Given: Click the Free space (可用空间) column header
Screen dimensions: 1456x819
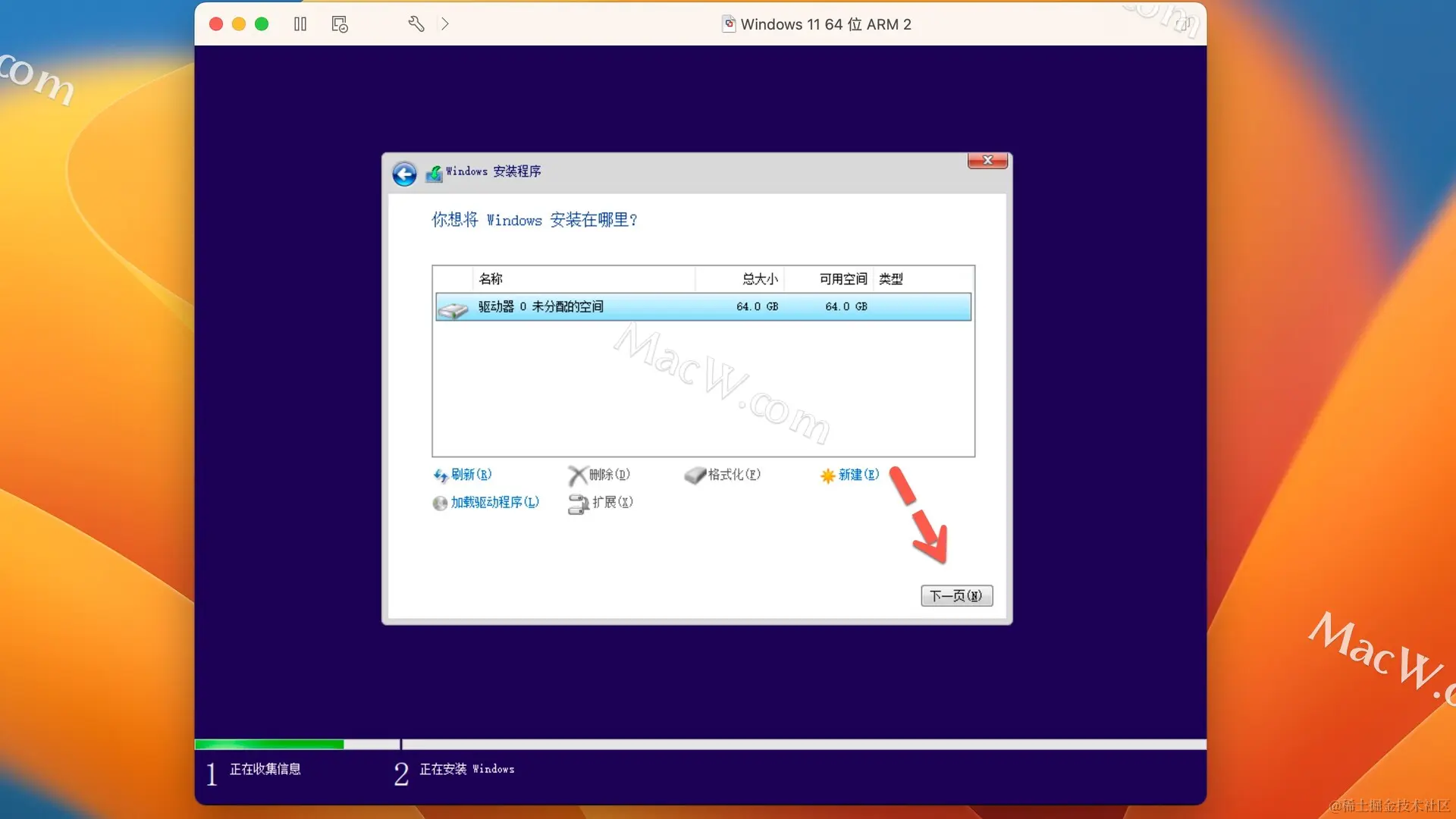Looking at the screenshot, I should click(843, 279).
